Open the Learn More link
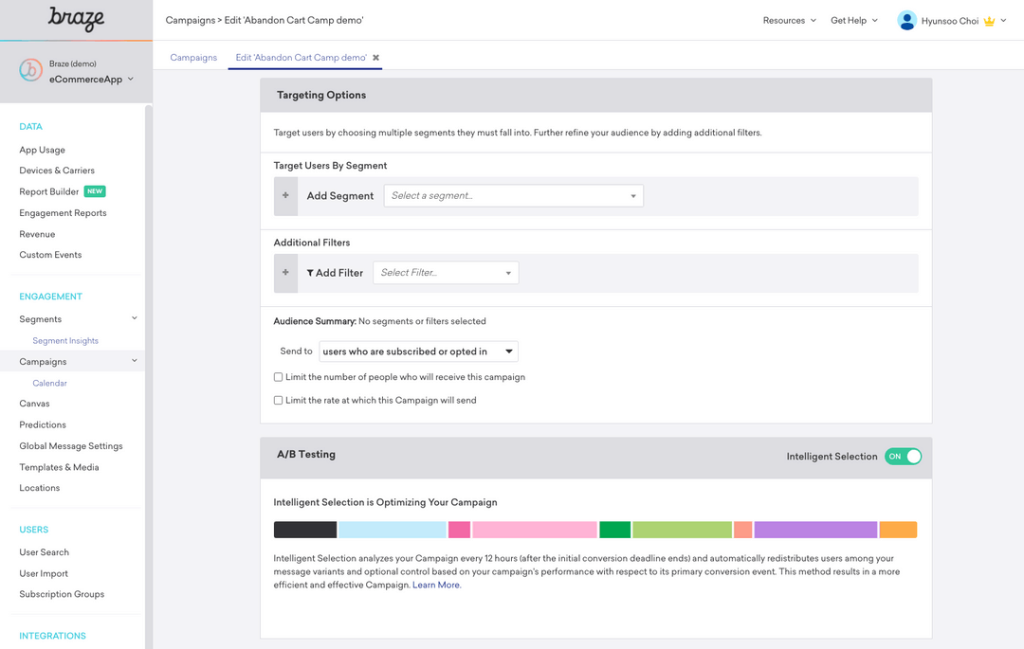 click(x=436, y=585)
